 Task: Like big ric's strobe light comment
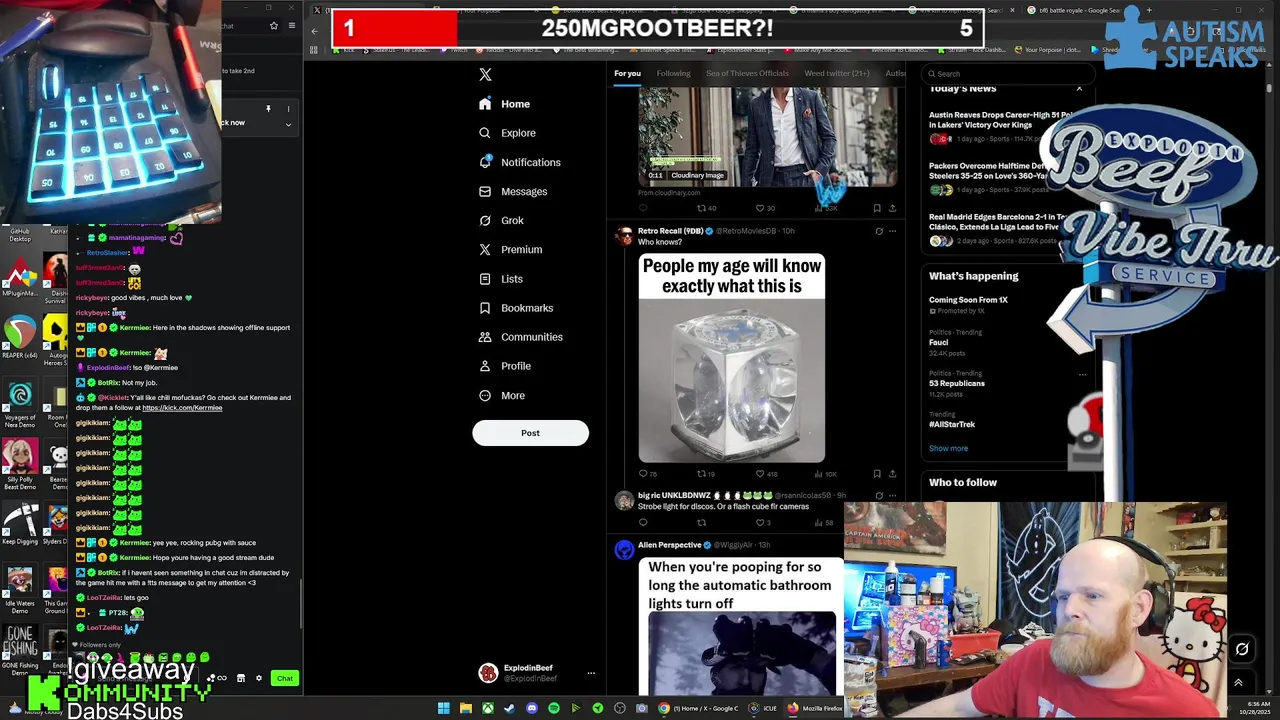762,522
